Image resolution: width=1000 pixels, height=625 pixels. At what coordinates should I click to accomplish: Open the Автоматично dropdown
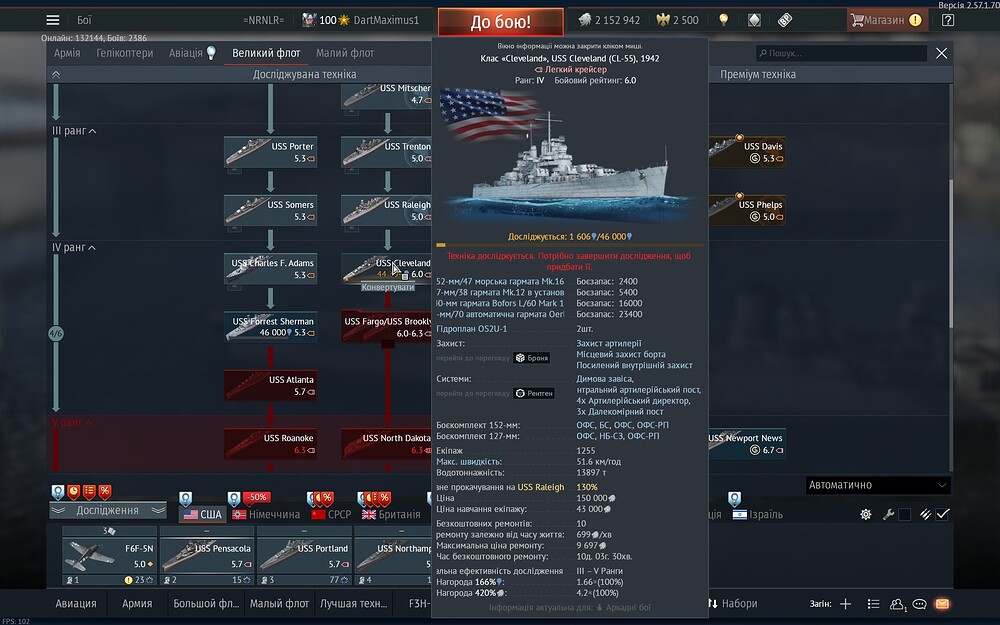[x=878, y=485]
